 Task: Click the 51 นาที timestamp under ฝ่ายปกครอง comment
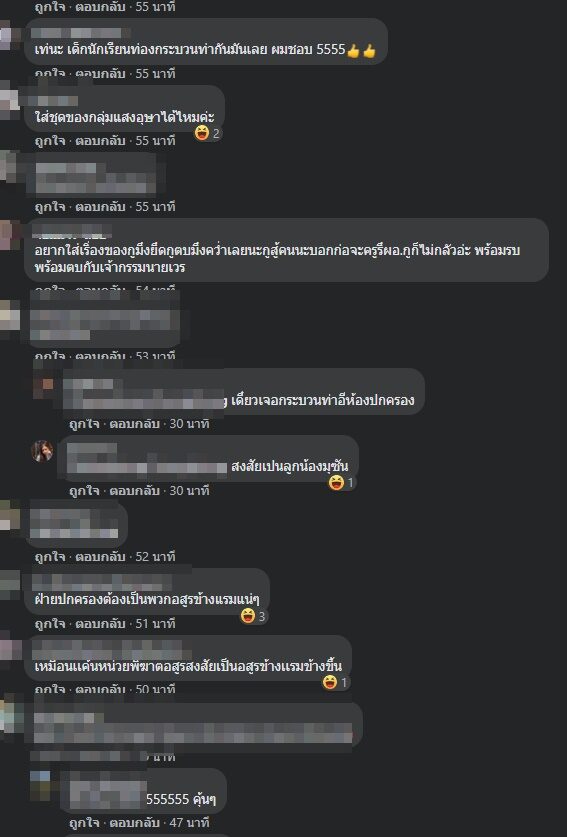155,623
